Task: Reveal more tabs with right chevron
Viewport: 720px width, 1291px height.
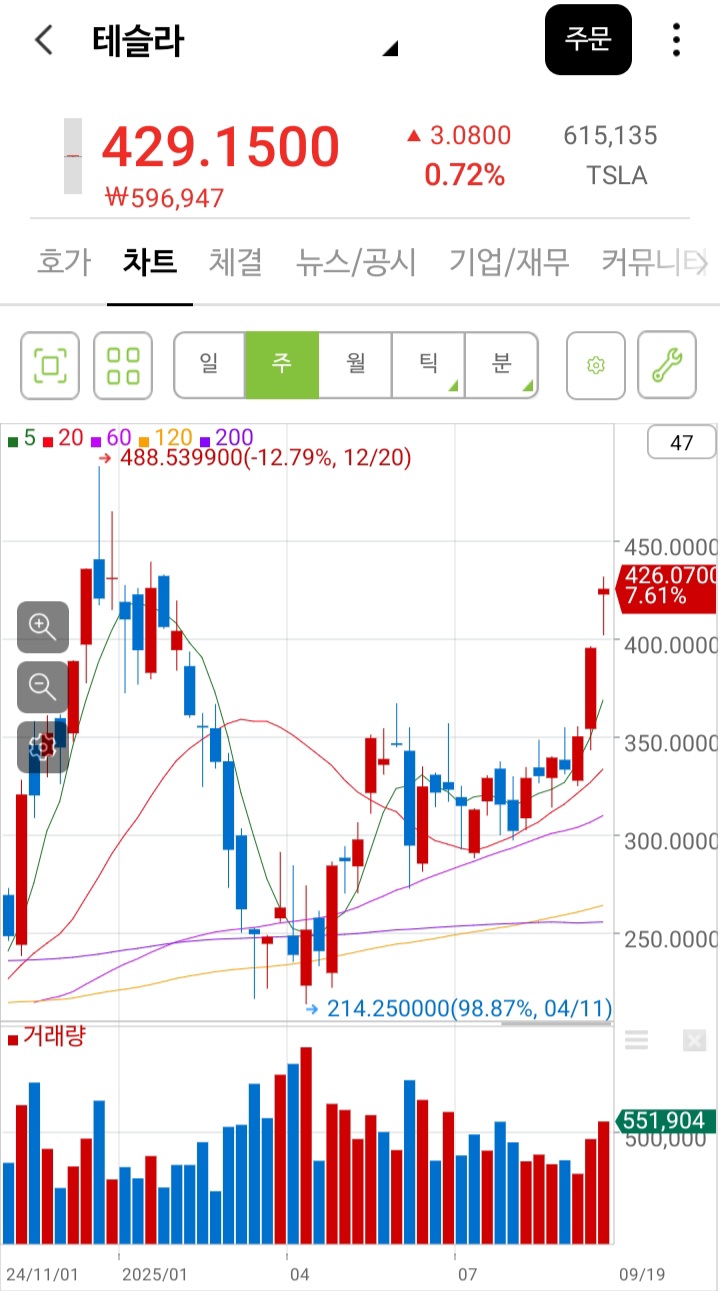Action: 702,263
